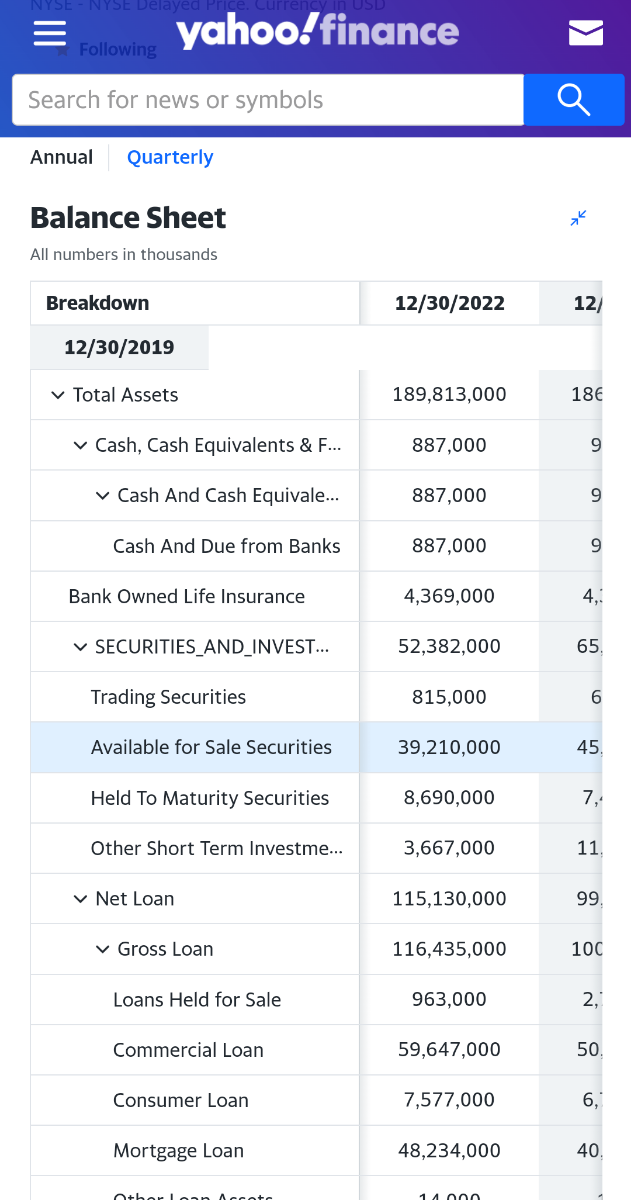Select the Held To Maturity Securities row
The height and width of the screenshot is (1200, 631).
[210, 798]
